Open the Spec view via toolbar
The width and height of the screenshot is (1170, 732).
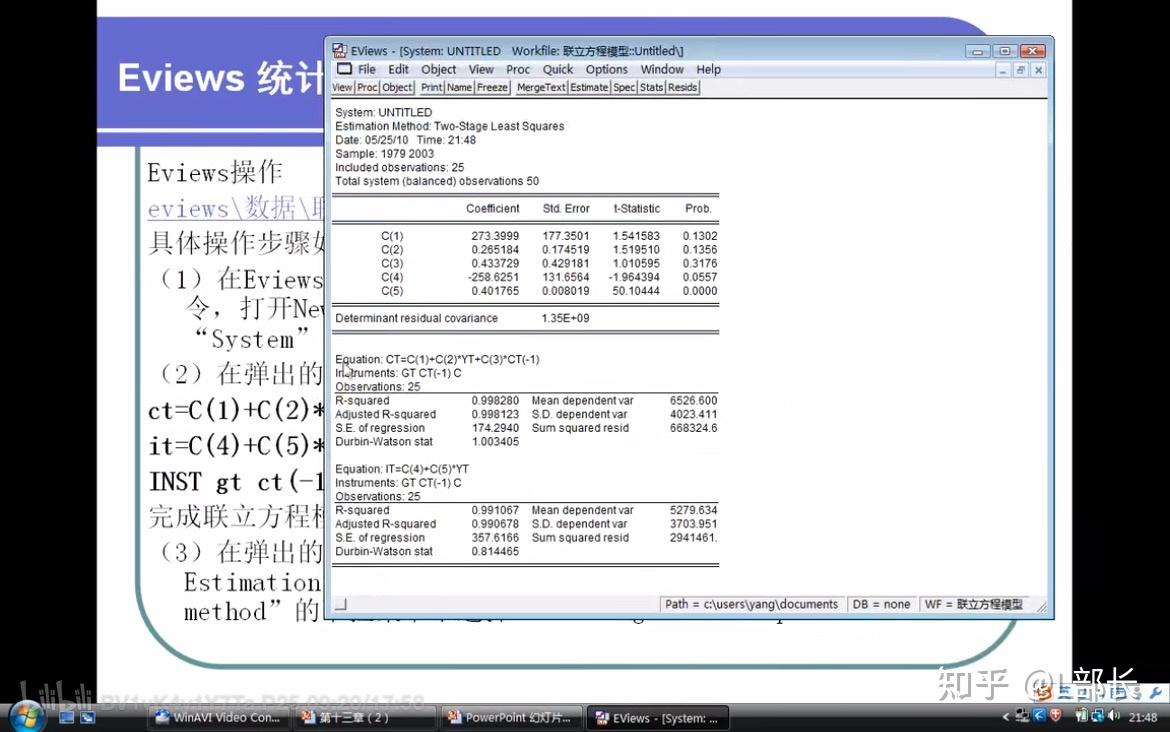tap(623, 87)
